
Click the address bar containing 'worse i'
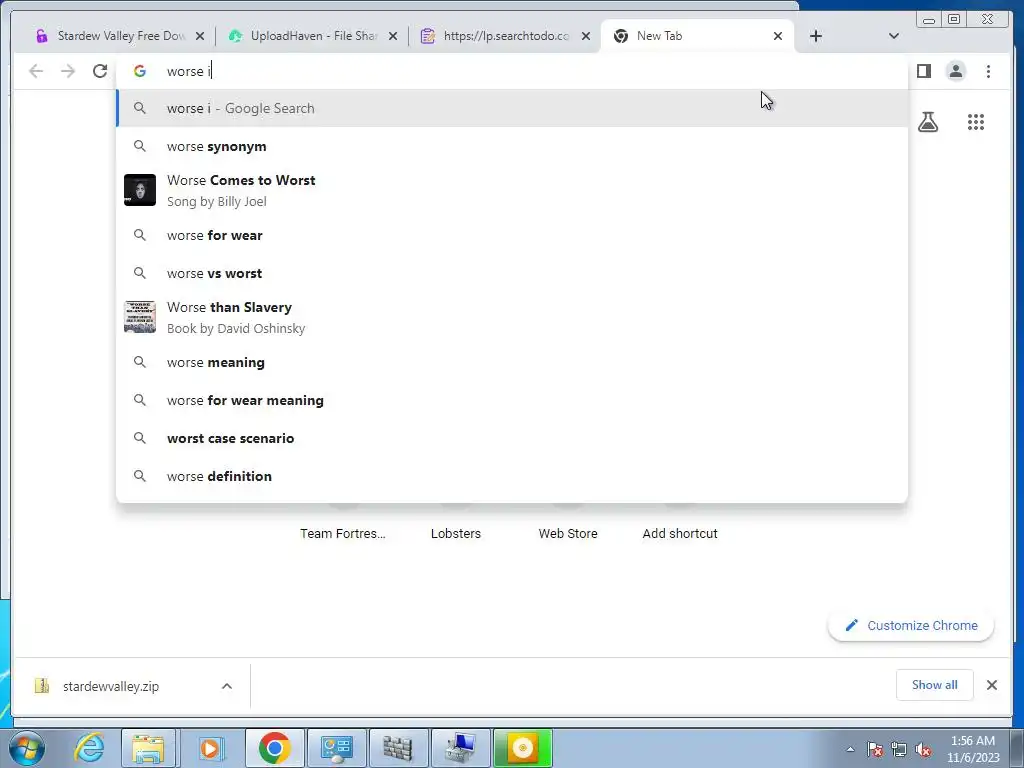tap(512, 71)
